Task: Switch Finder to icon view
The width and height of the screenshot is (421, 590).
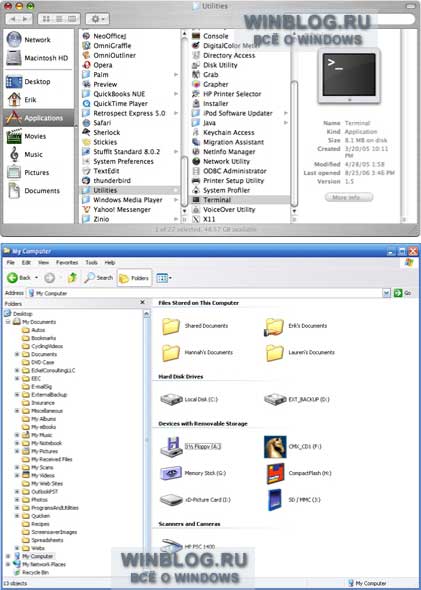Action: pyautogui.click(x=46, y=19)
